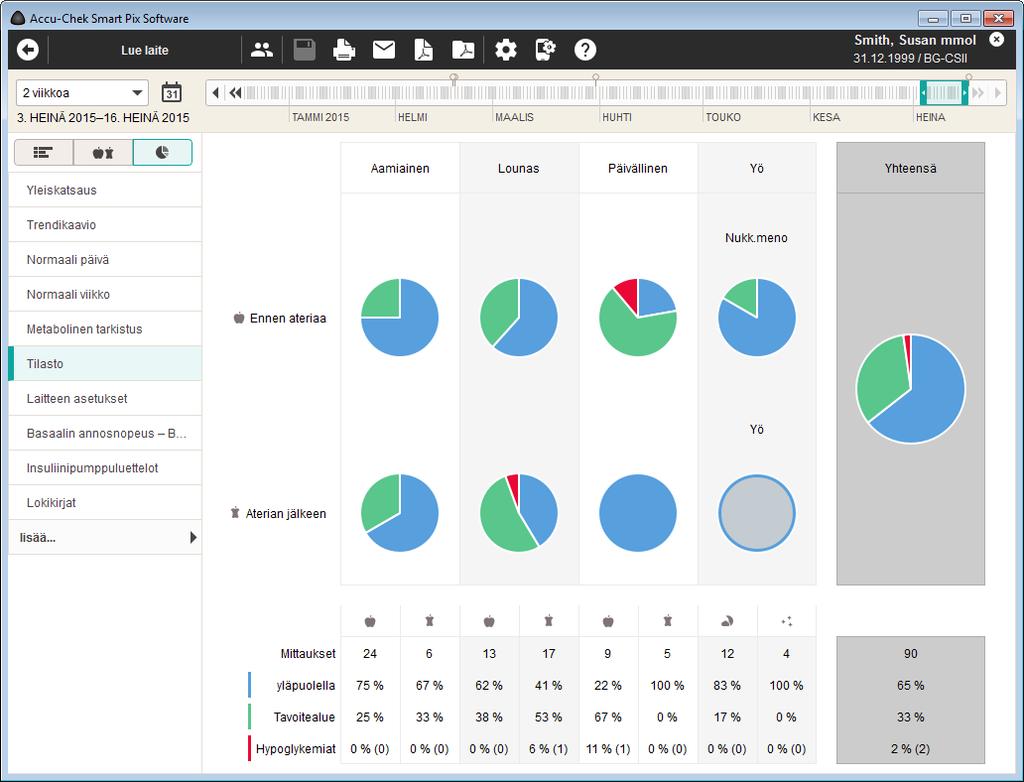Open Laitteen asetukset entry
Screen dimensions: 1024x782
point(105,398)
